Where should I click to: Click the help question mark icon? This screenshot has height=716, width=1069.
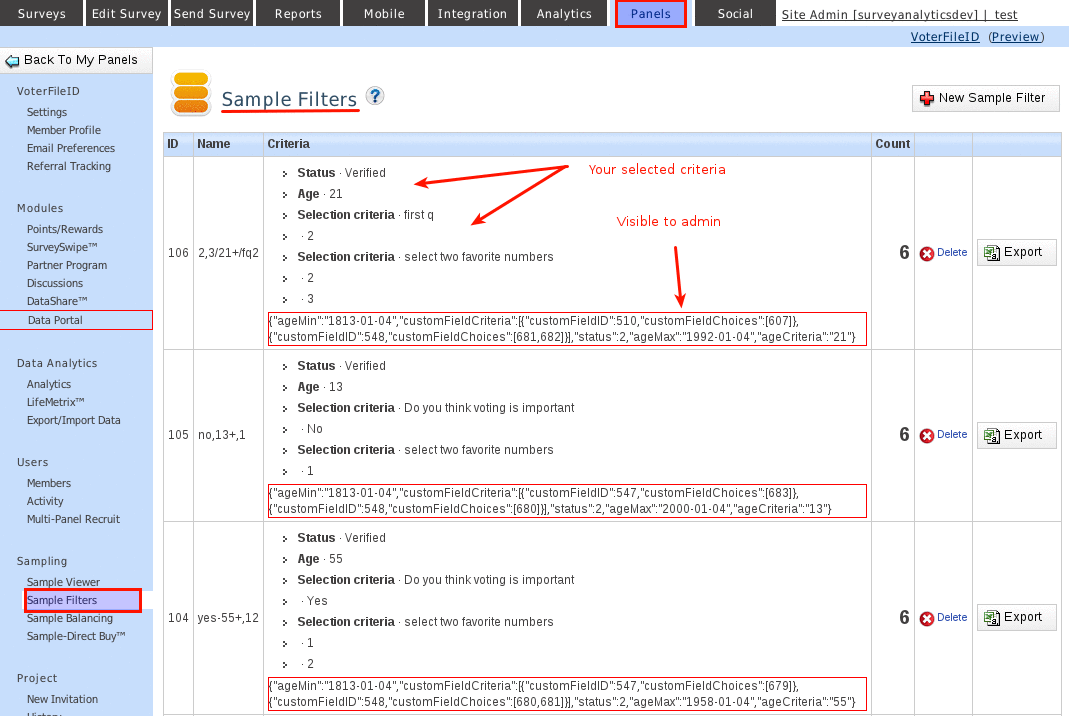click(x=375, y=96)
